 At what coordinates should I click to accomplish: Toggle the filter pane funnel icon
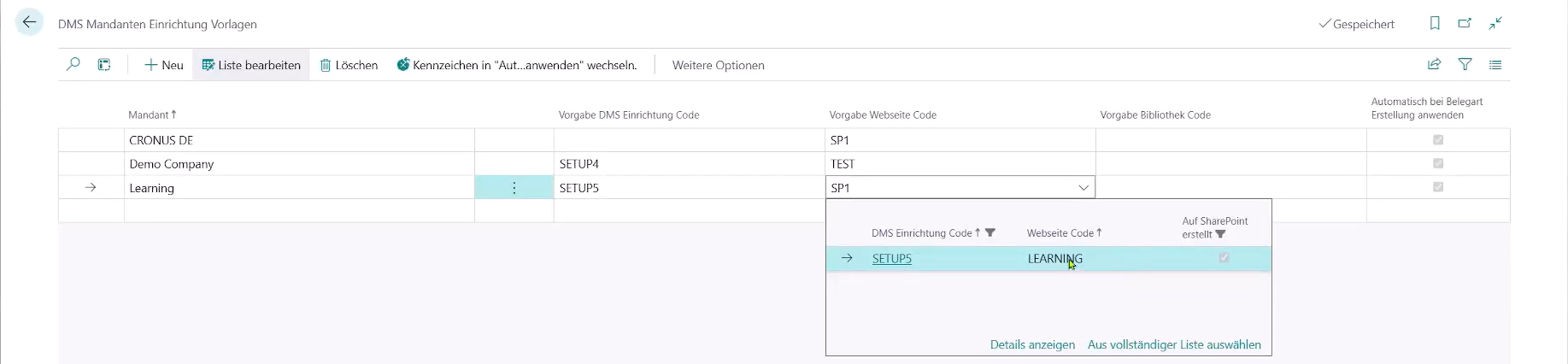coord(1465,65)
